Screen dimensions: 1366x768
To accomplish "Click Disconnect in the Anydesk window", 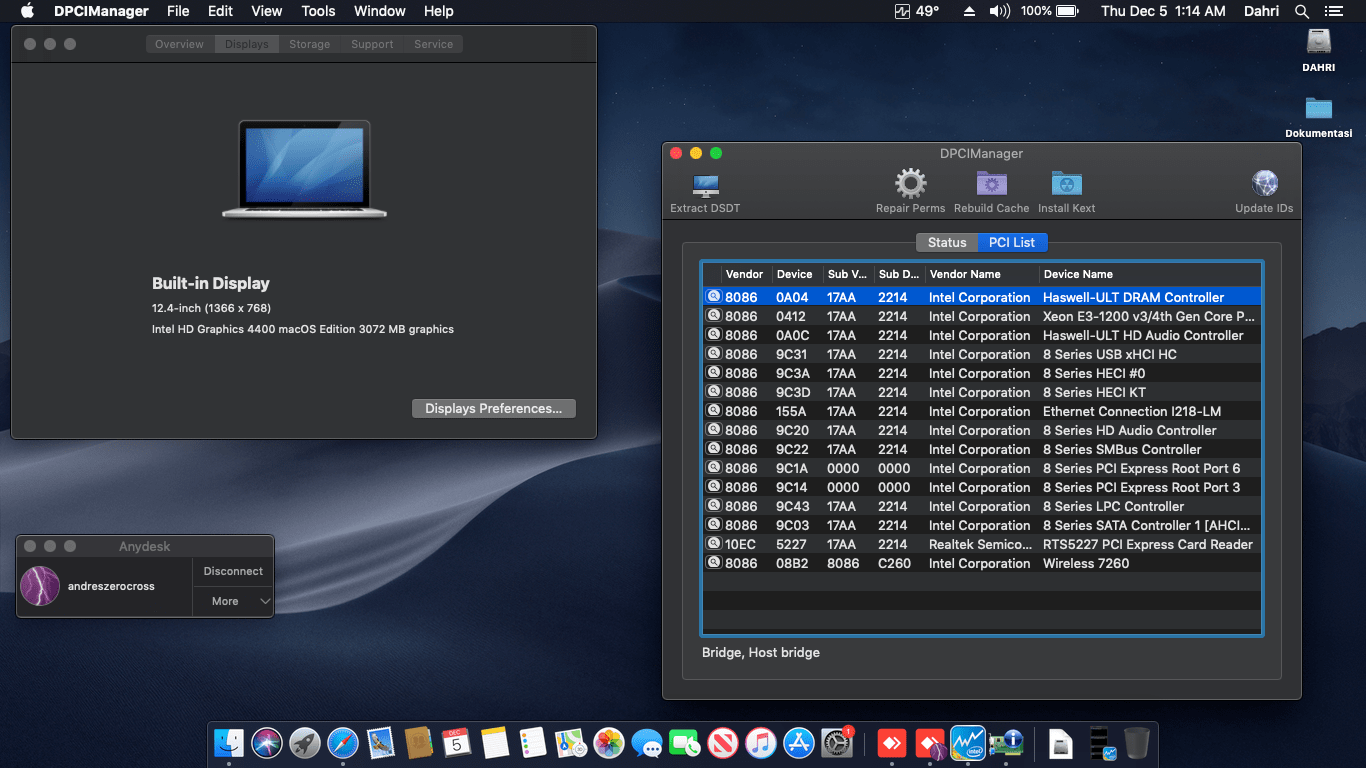I will coord(232,571).
